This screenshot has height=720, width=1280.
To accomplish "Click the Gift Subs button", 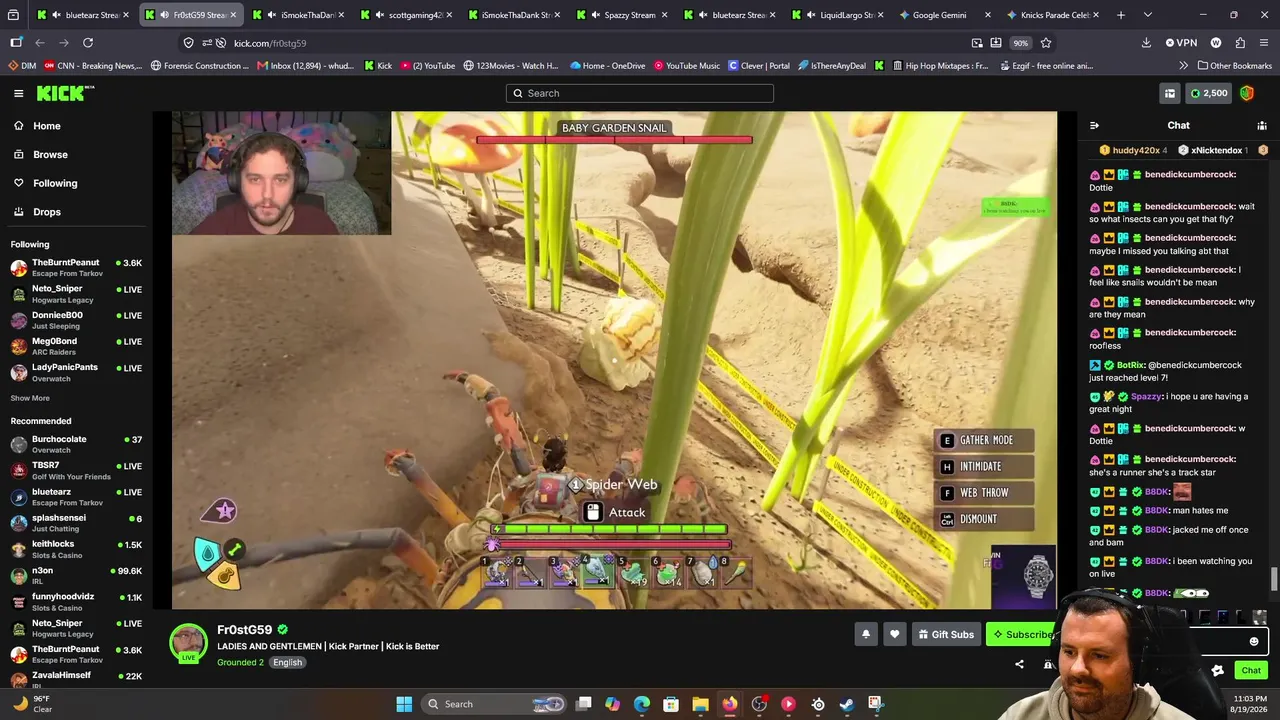I will click(945, 634).
